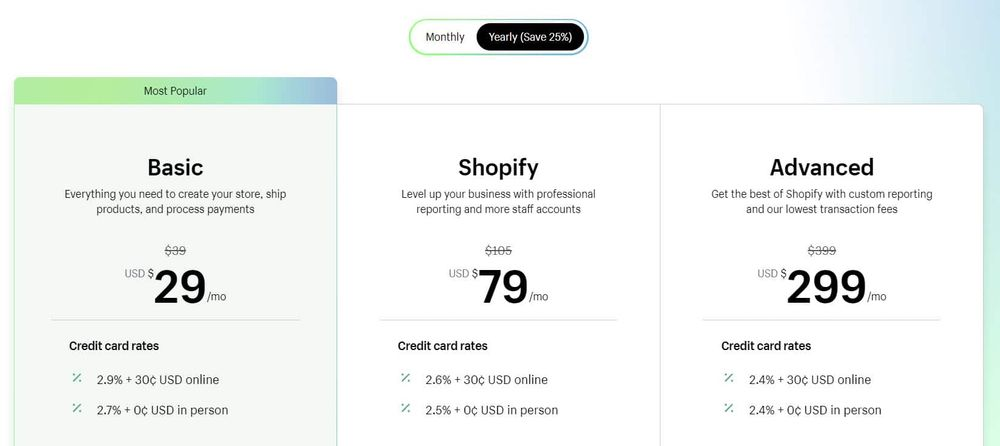The width and height of the screenshot is (1000, 446).
Task: Select Yearly (Save 25%) billing option
Action: 530,37
